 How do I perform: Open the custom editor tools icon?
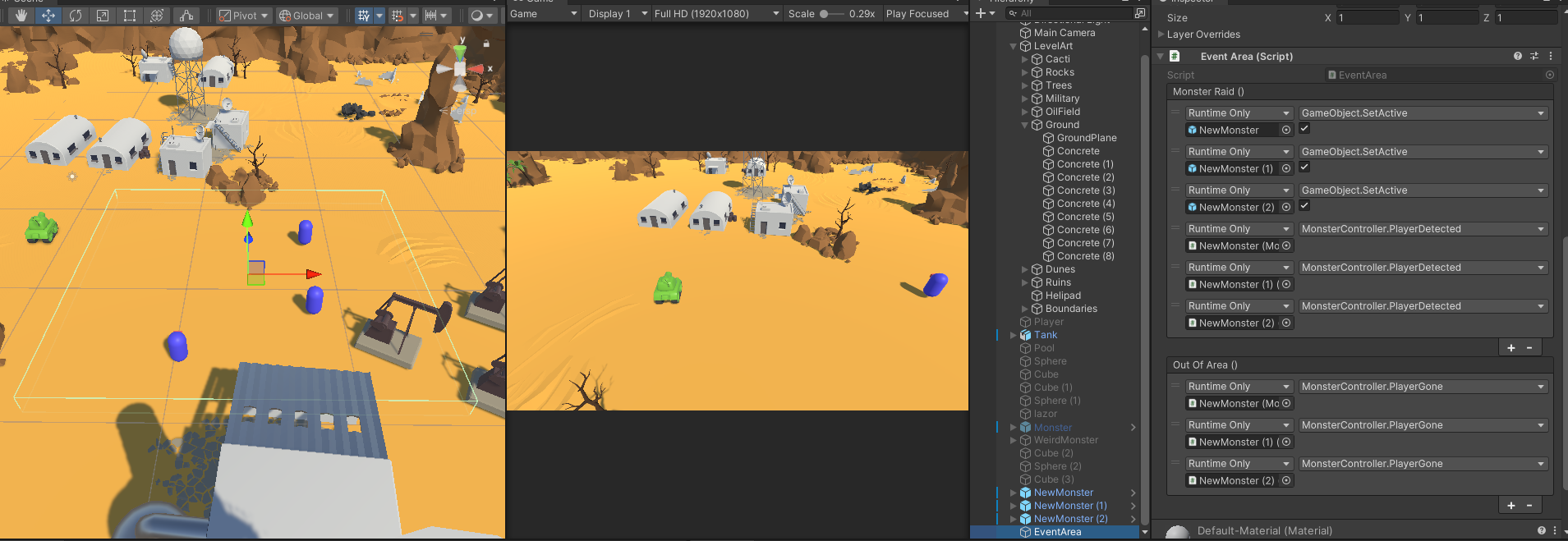186,15
